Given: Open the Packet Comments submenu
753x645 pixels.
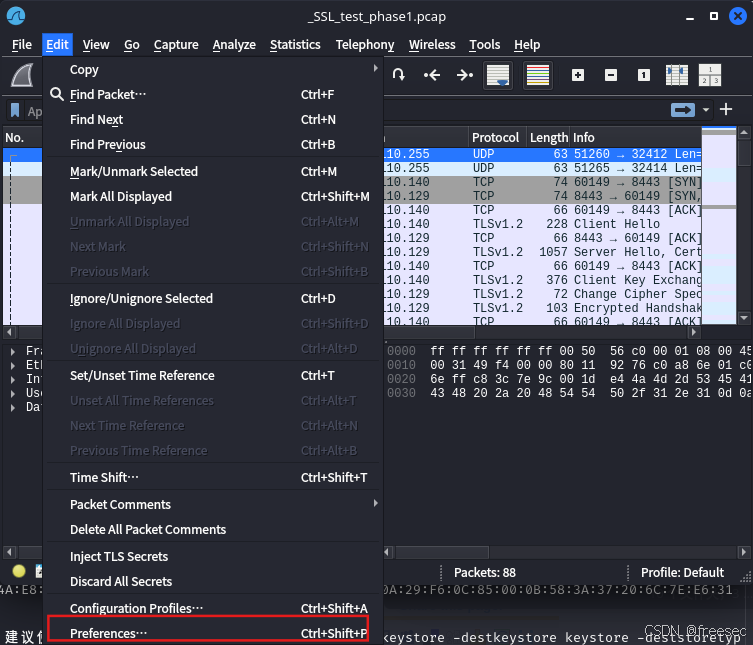Looking at the screenshot, I should [x=213, y=504].
